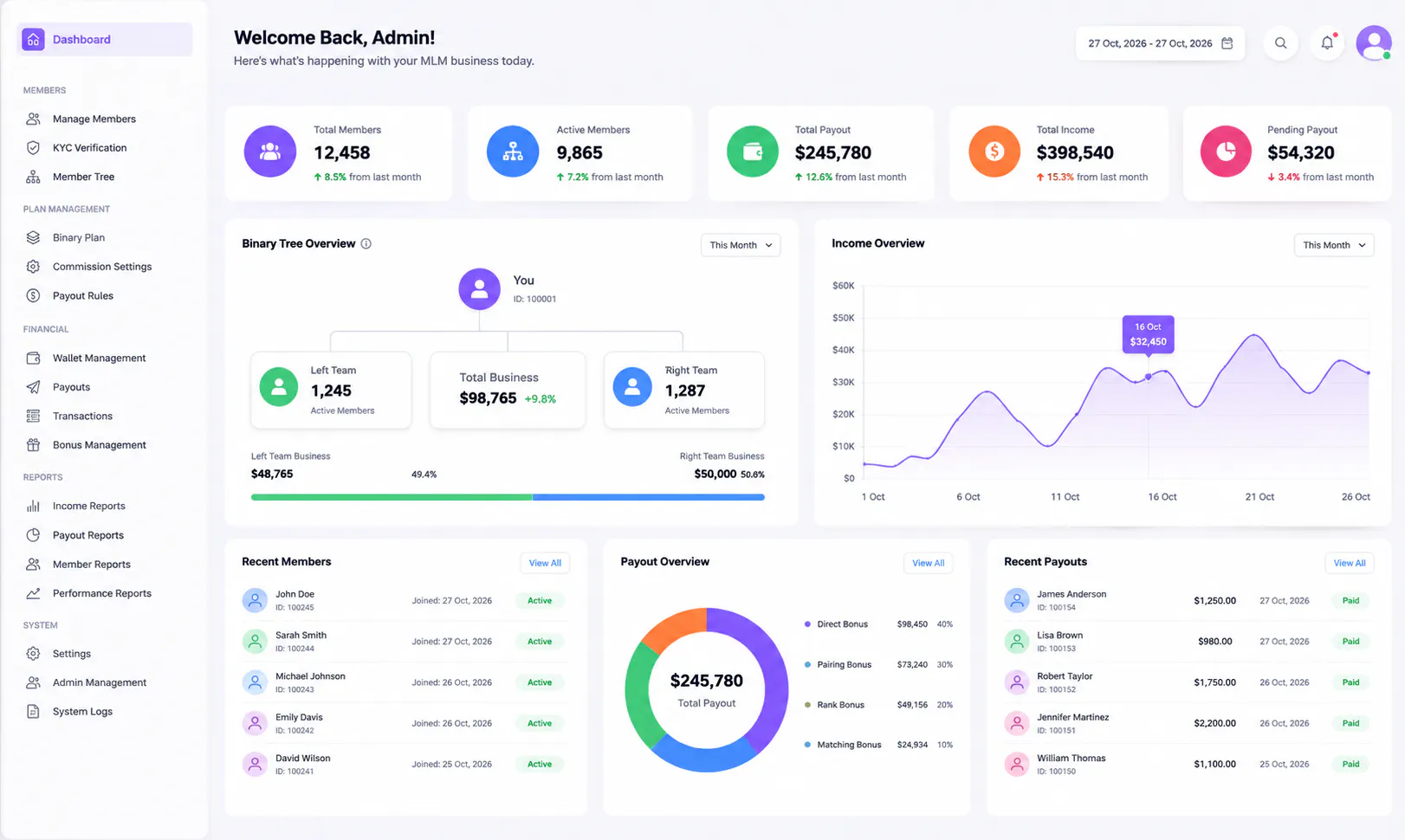Open the search magnifier in header

[1280, 43]
